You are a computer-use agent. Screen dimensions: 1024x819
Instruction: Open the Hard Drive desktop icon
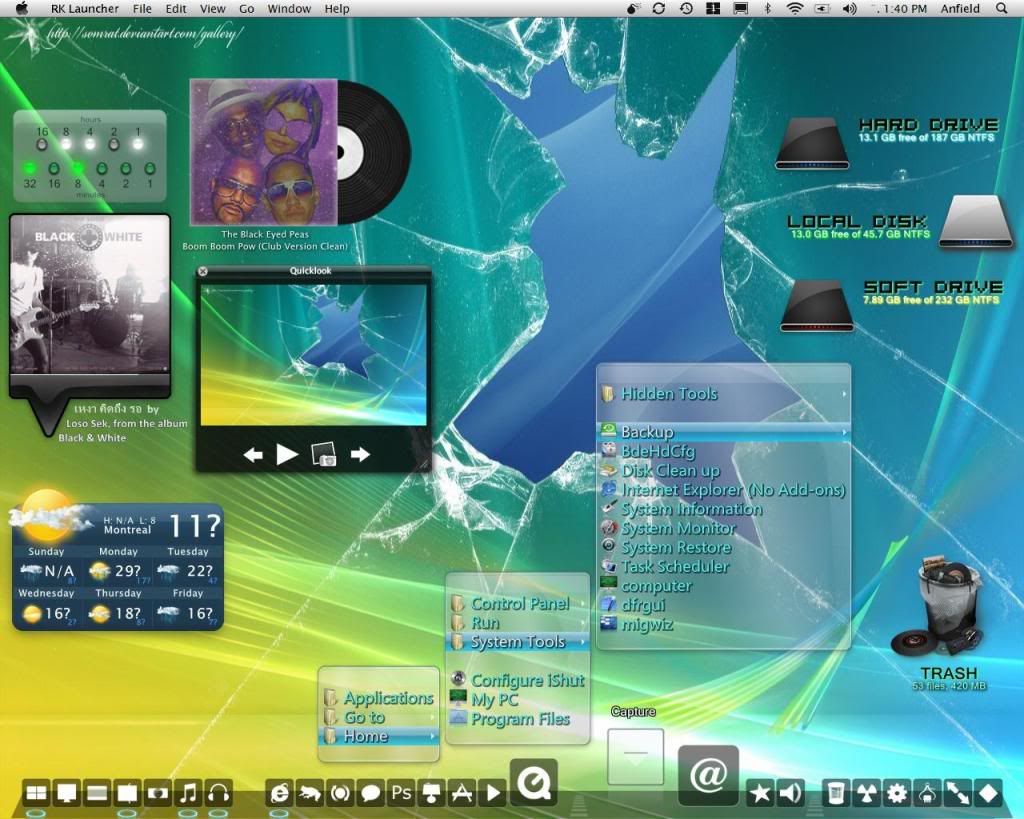pos(812,144)
